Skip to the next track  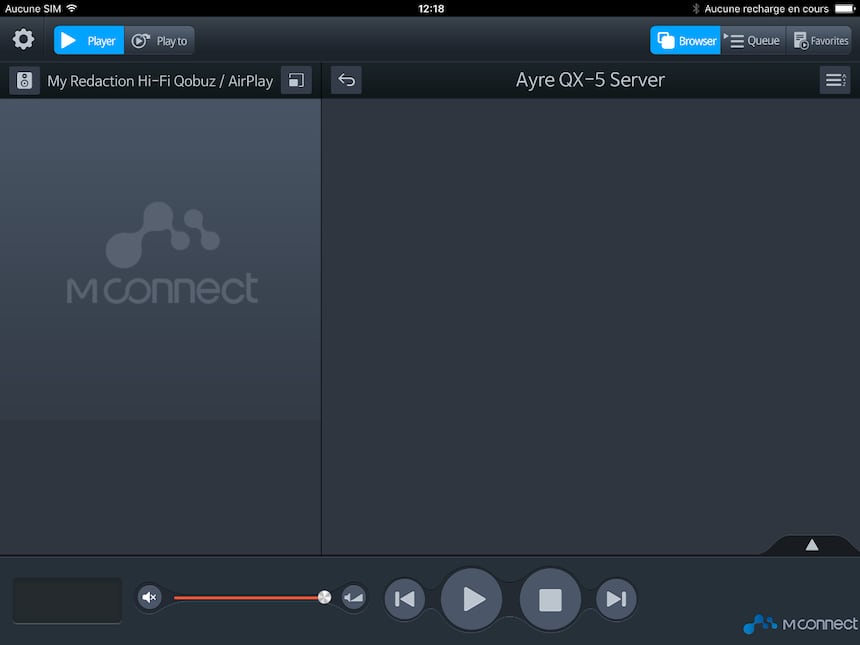coord(616,598)
